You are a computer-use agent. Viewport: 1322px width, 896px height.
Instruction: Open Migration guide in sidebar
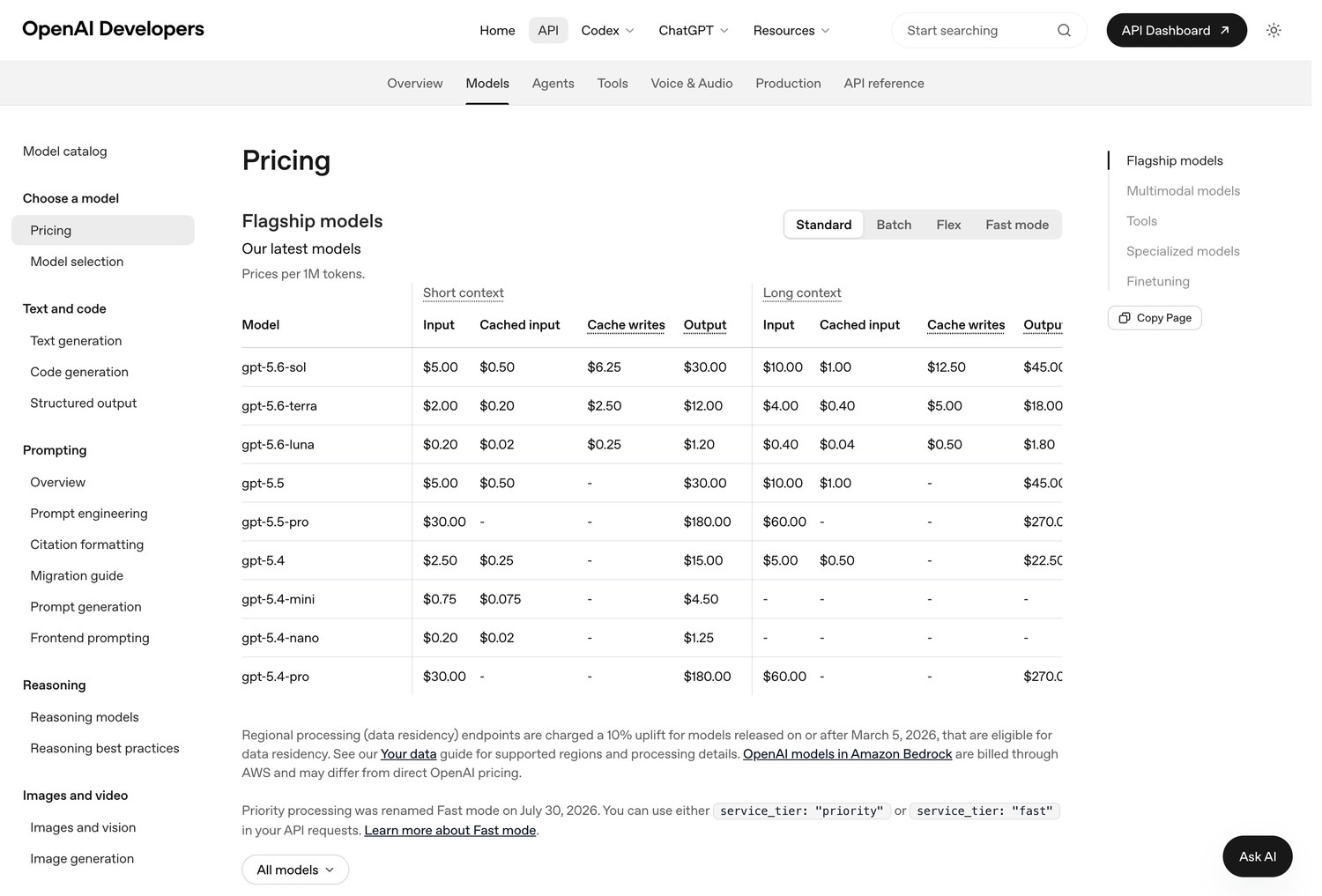77,575
